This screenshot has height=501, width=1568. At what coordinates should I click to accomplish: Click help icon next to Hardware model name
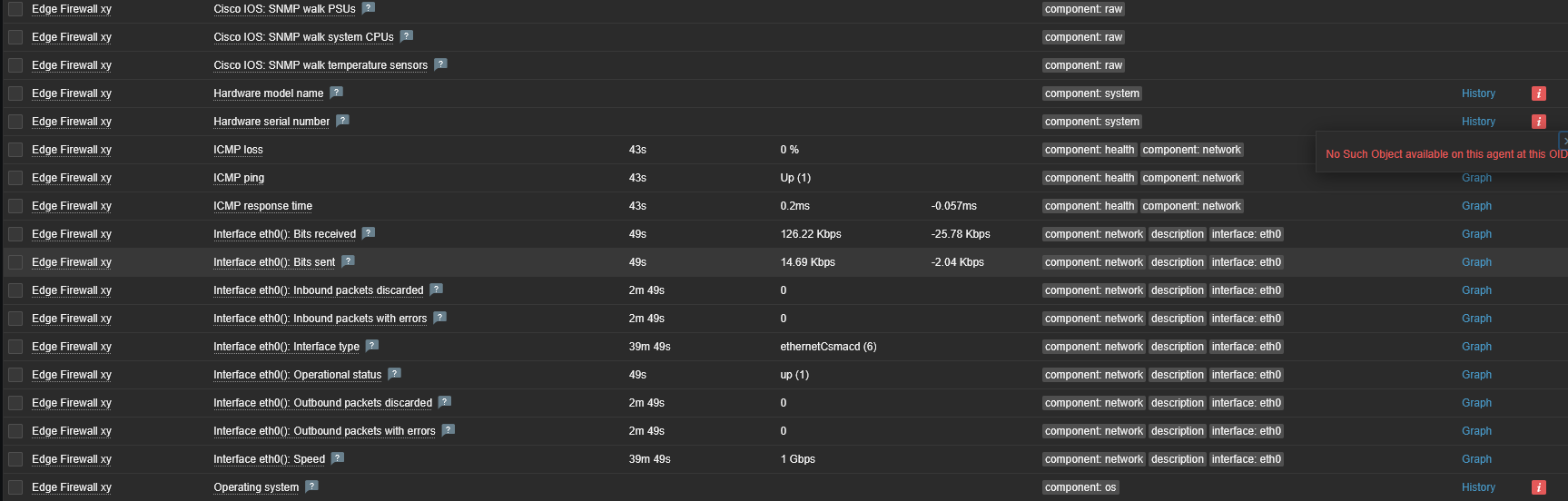click(x=336, y=93)
